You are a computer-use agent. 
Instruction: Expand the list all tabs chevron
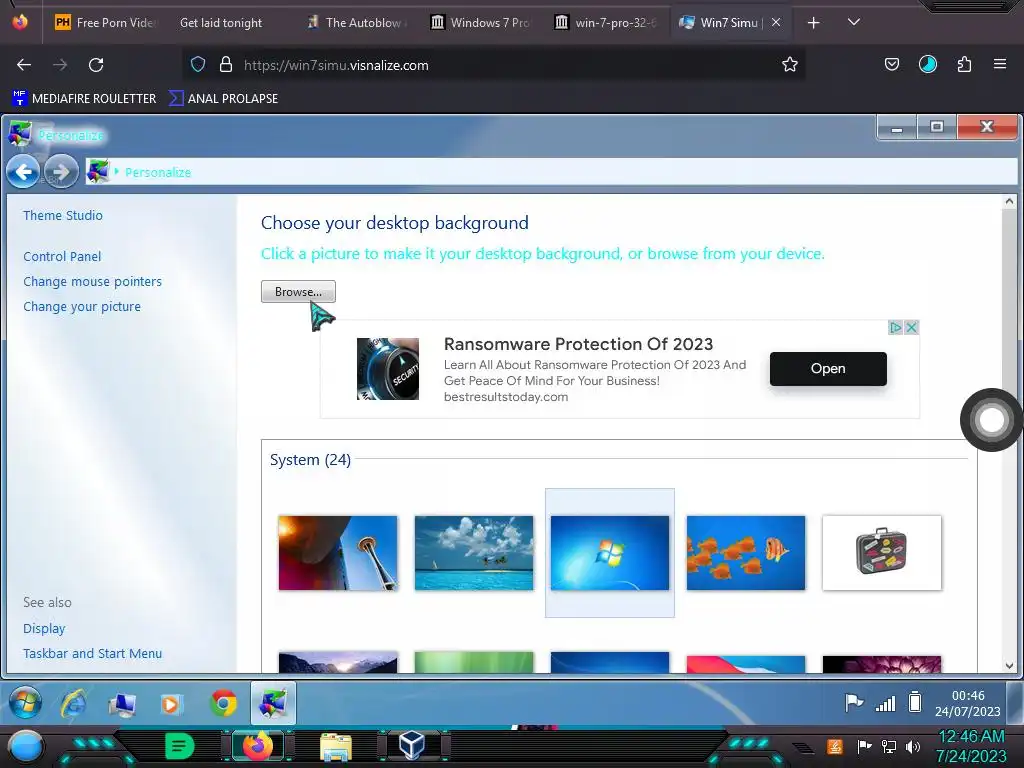(x=854, y=22)
